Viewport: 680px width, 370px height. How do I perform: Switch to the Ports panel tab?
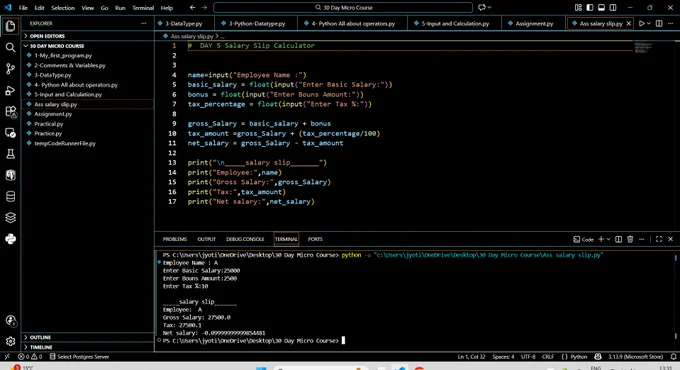point(315,239)
